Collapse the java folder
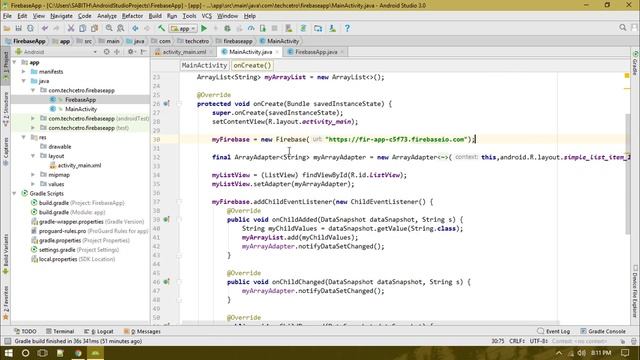Screen dimensions: 640x360 click(x=24, y=81)
